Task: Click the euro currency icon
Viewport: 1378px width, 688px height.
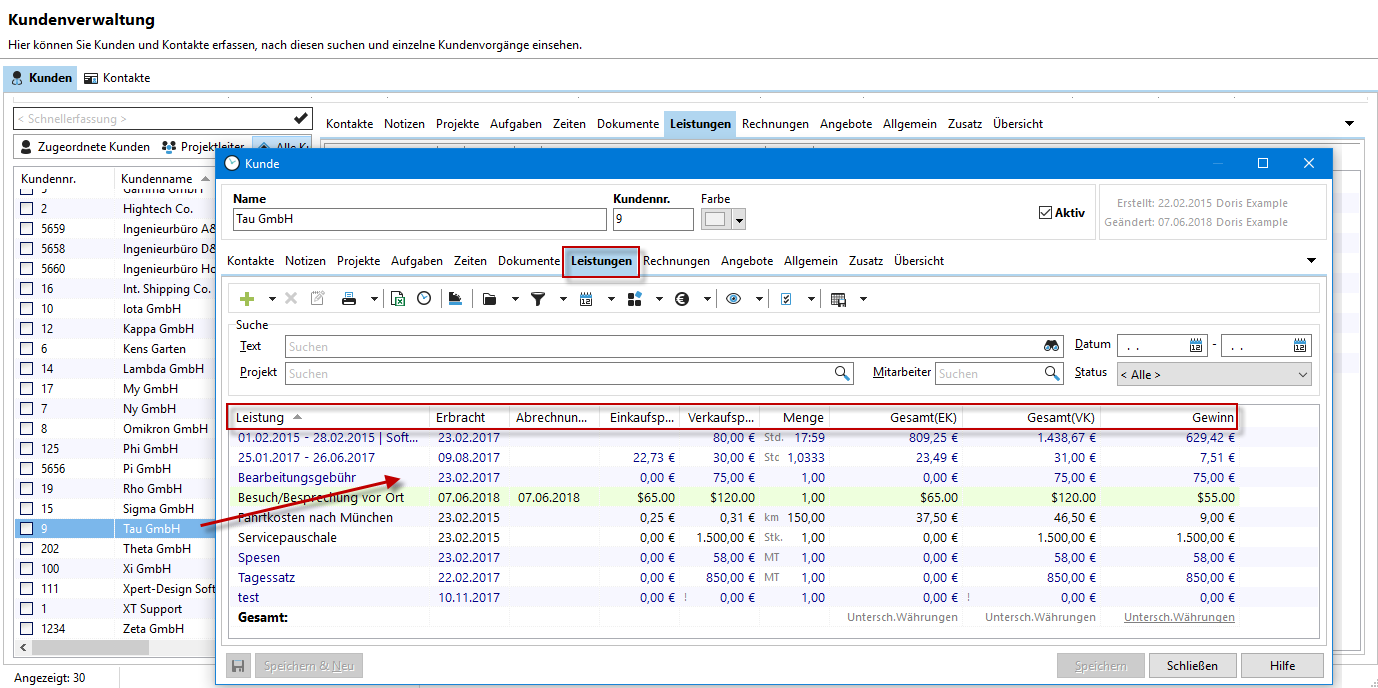Action: [682, 299]
